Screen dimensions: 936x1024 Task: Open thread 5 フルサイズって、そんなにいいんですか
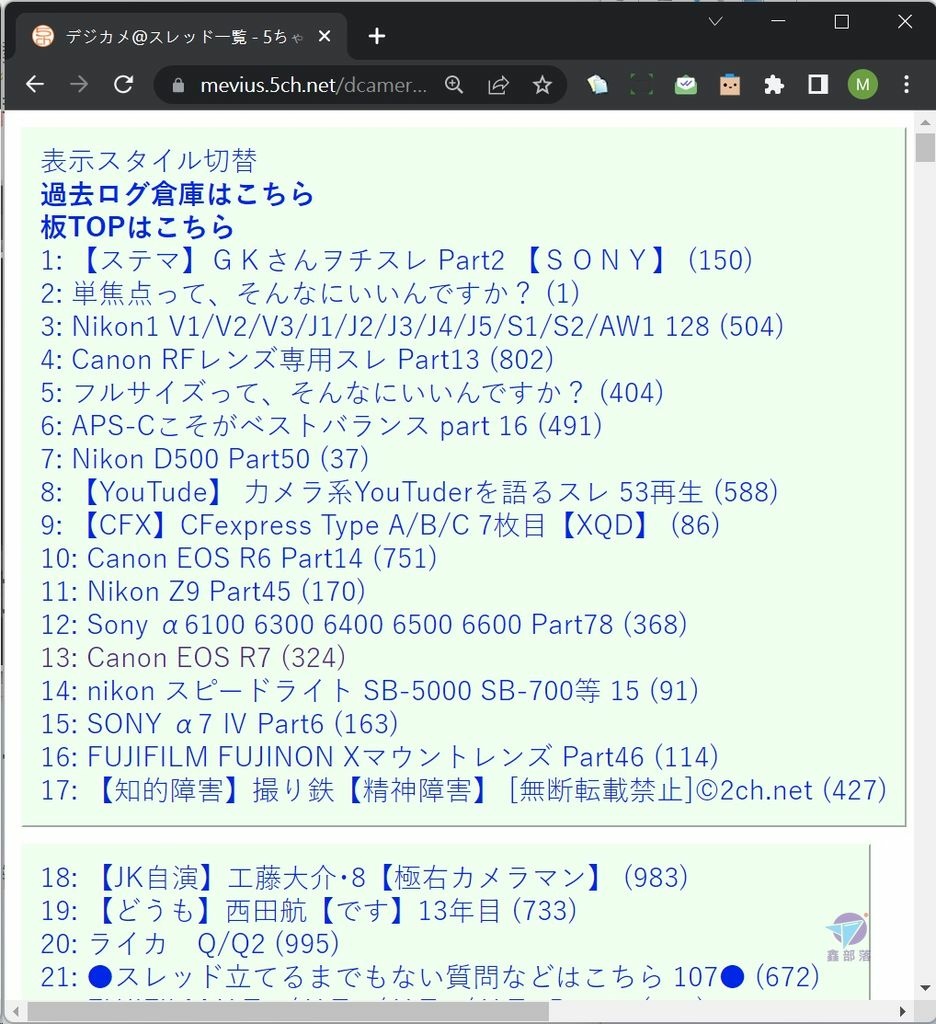352,392
